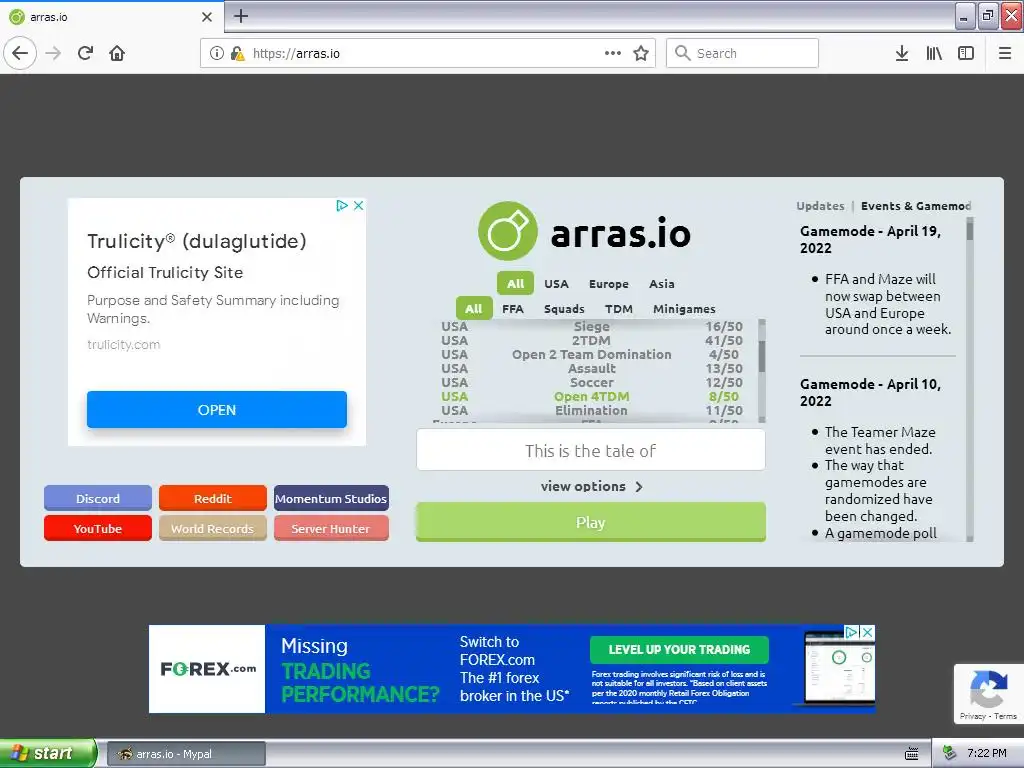Image resolution: width=1024 pixels, height=768 pixels.
Task: Select Open 2 Team Domination server
Action: click(x=592, y=354)
